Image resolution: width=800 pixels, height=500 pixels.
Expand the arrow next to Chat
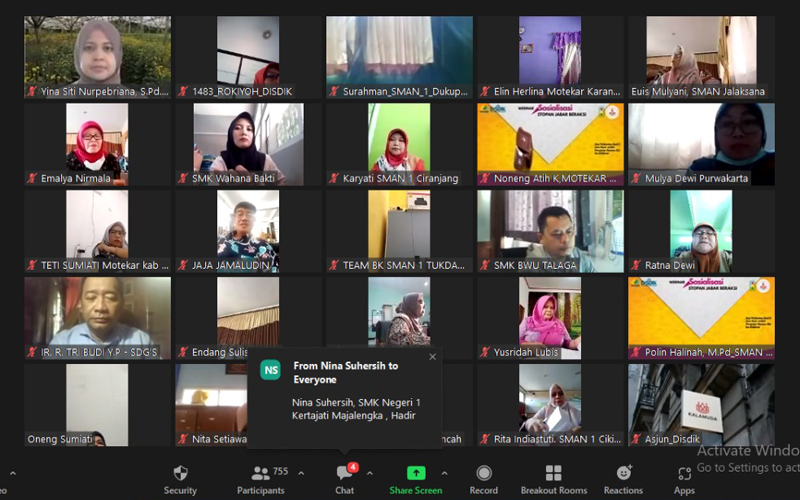tap(370, 473)
